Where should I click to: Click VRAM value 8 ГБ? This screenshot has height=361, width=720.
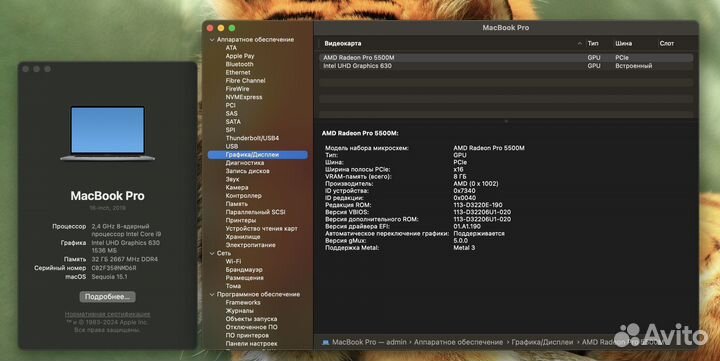pos(460,177)
